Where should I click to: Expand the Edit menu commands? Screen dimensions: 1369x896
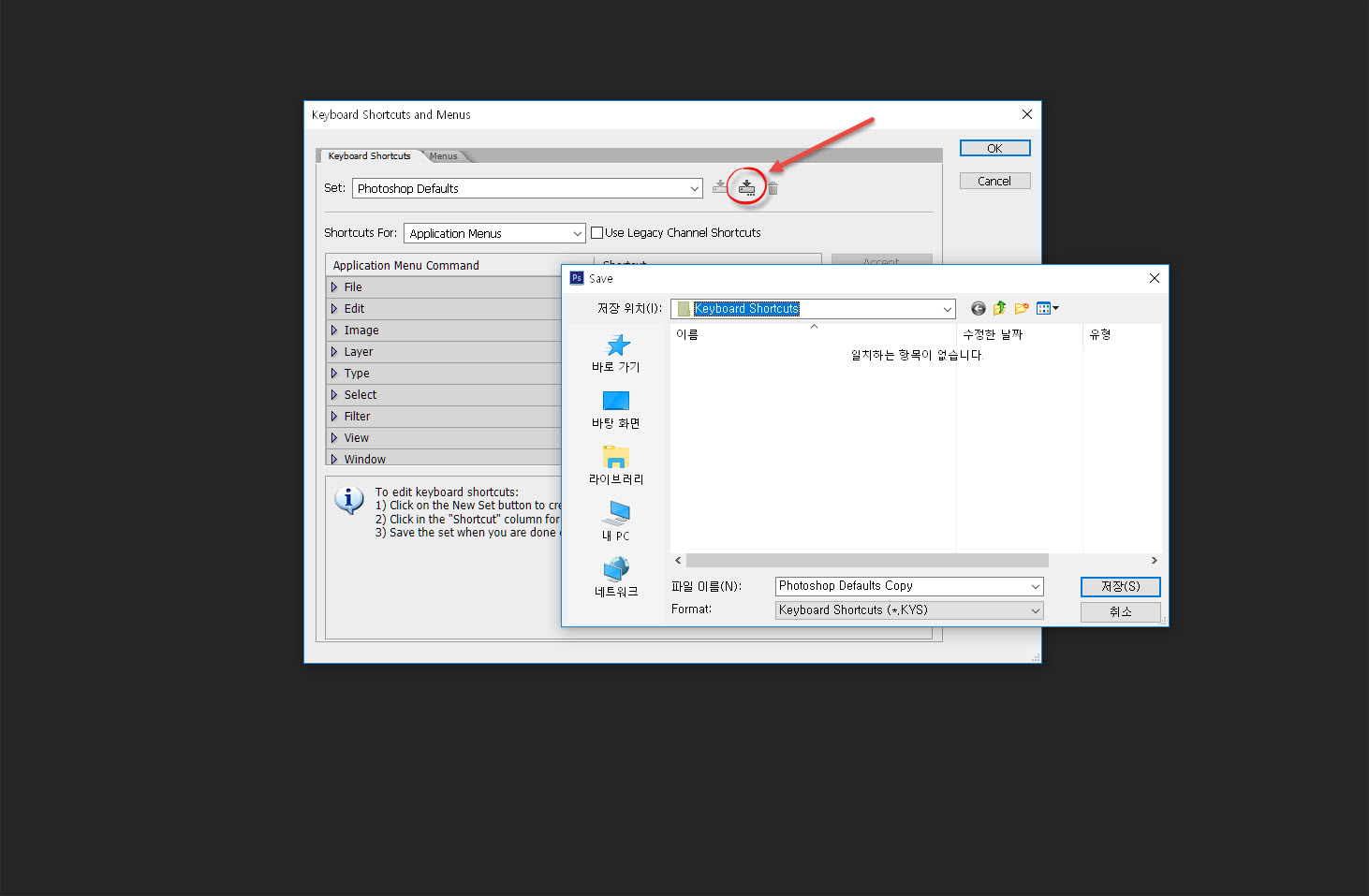click(x=334, y=309)
